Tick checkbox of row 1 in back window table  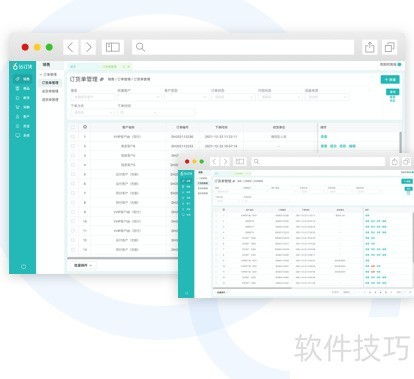click(x=73, y=137)
